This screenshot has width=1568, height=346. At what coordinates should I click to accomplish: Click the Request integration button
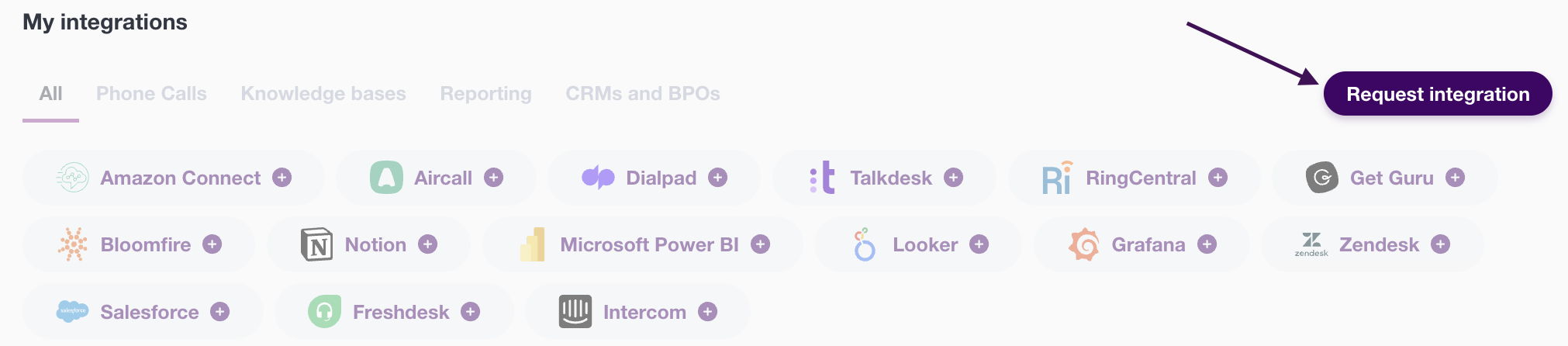pos(1438,94)
